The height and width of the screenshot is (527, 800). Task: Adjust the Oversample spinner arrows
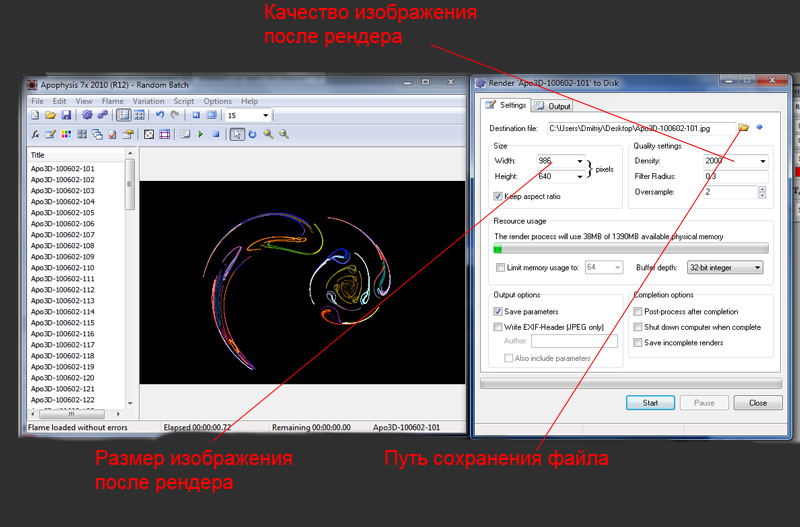point(762,192)
